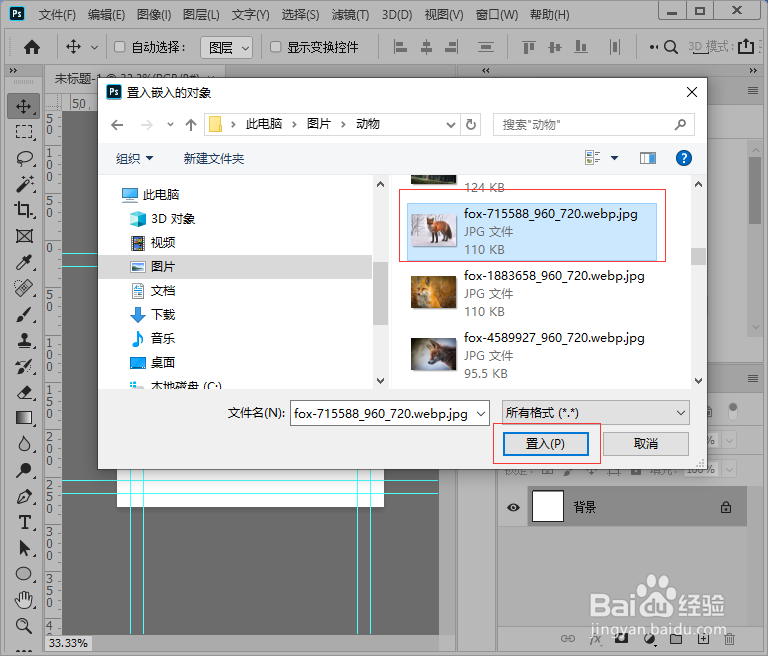Open the 图层 auto-select dropdown

pyautogui.click(x=226, y=48)
